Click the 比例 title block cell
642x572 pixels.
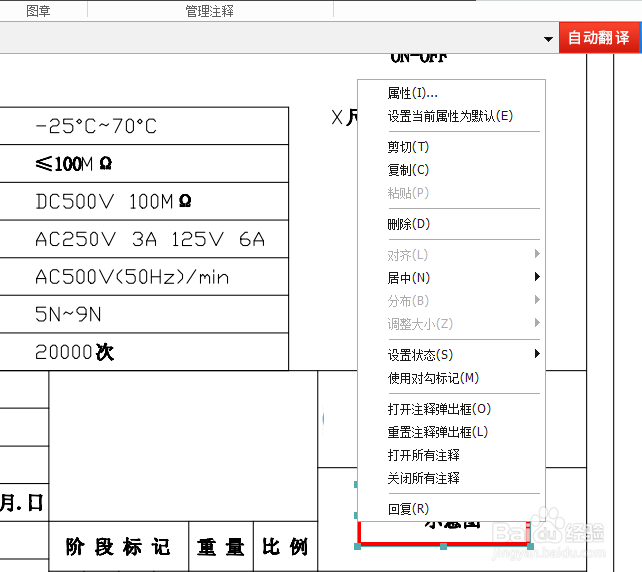(x=285, y=547)
